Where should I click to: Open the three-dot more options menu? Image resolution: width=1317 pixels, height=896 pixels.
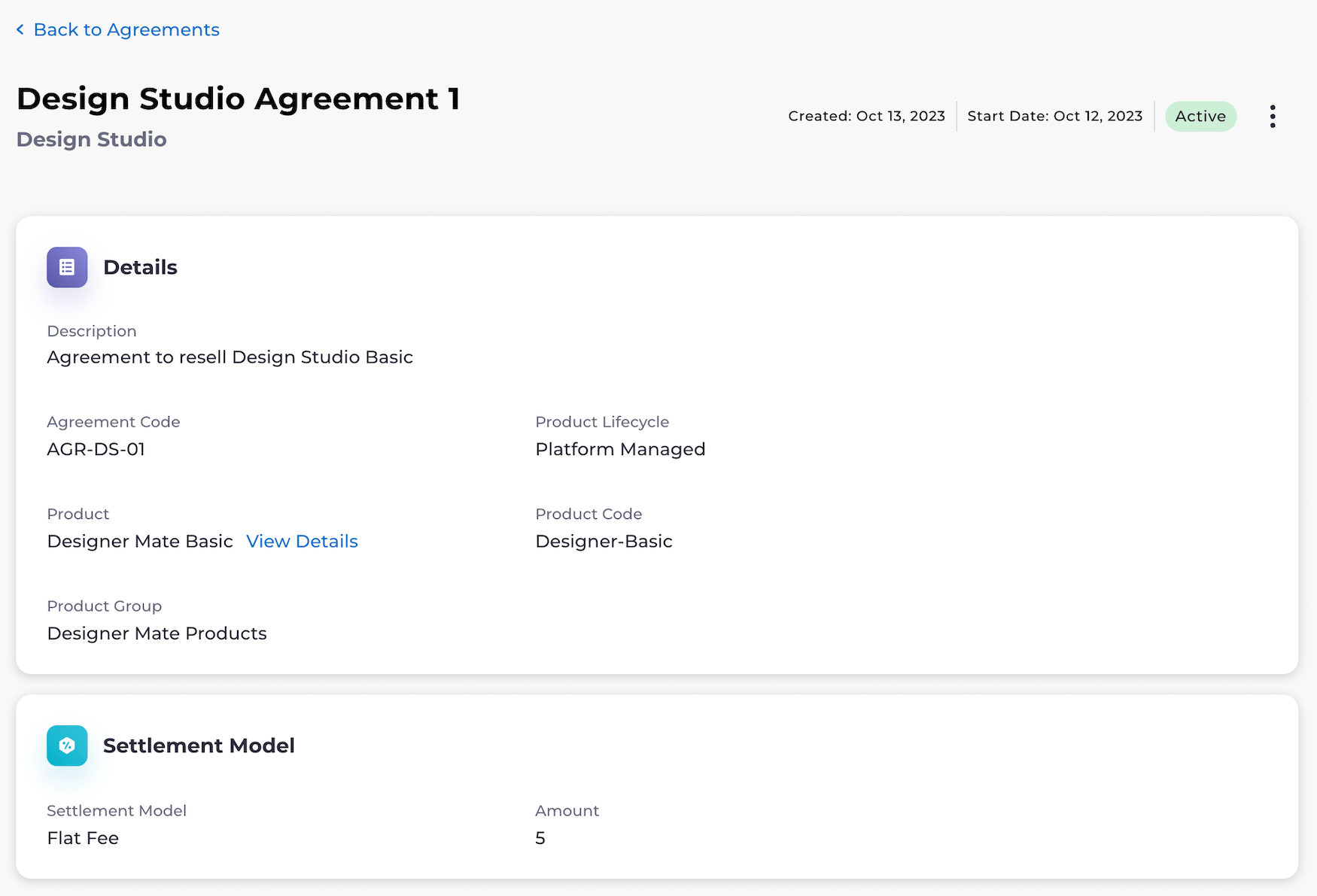pyautogui.click(x=1273, y=117)
